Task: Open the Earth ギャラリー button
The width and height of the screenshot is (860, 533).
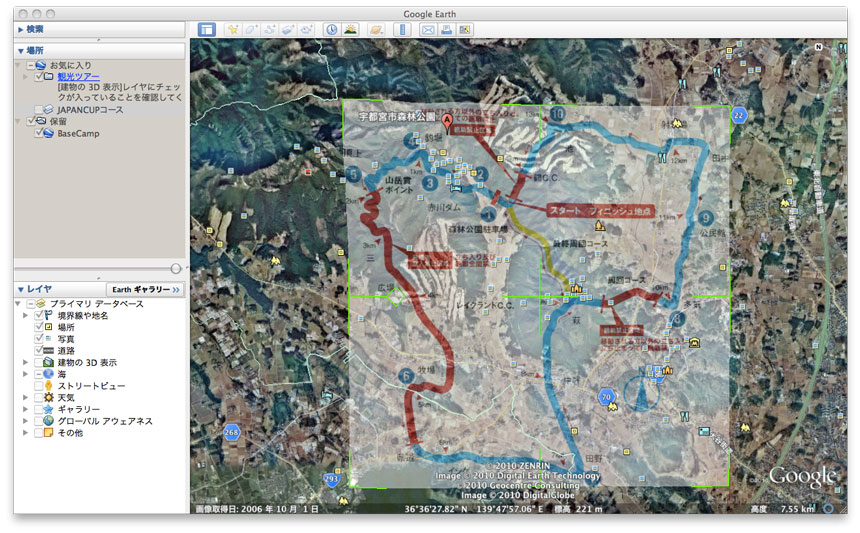Action: point(145,290)
